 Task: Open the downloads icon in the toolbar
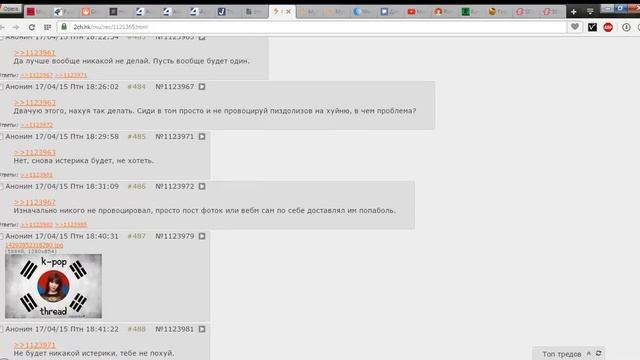(x=626, y=27)
